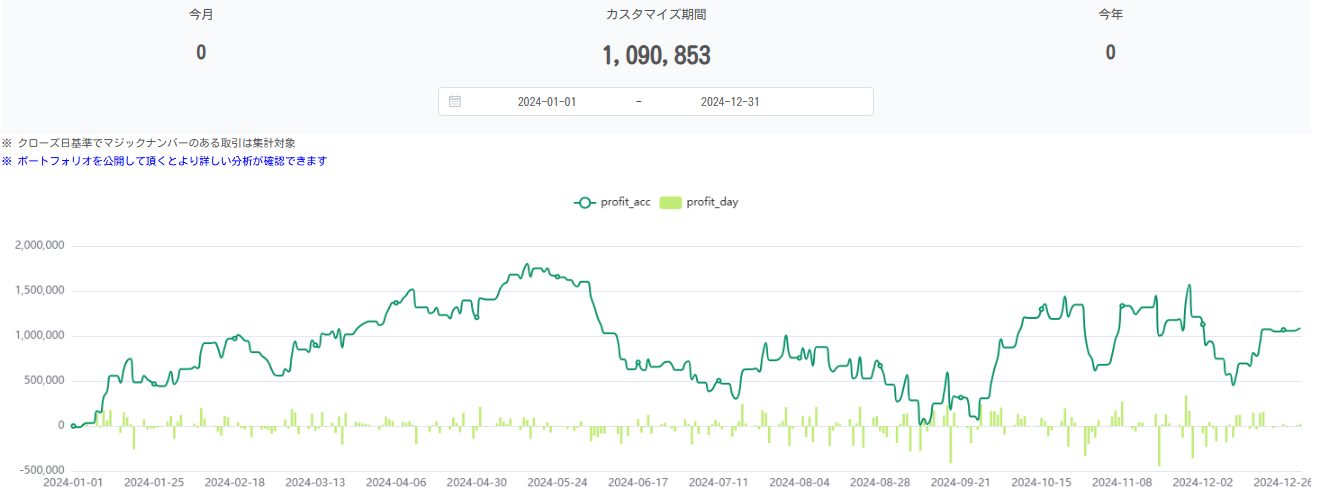Click the calendar icon in date range picker
Image resolution: width=1322 pixels, height=498 pixels.
pos(455,101)
